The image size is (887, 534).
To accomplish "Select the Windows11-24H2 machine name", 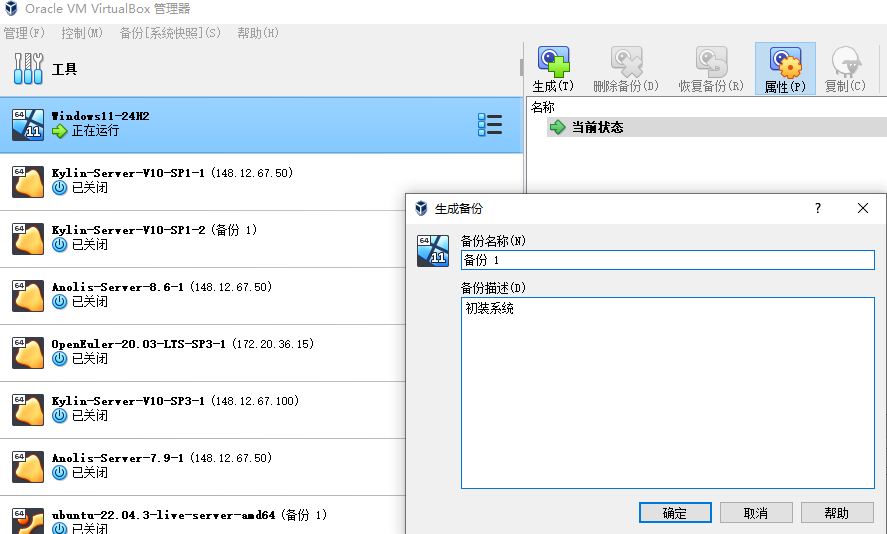I will click(x=100, y=116).
